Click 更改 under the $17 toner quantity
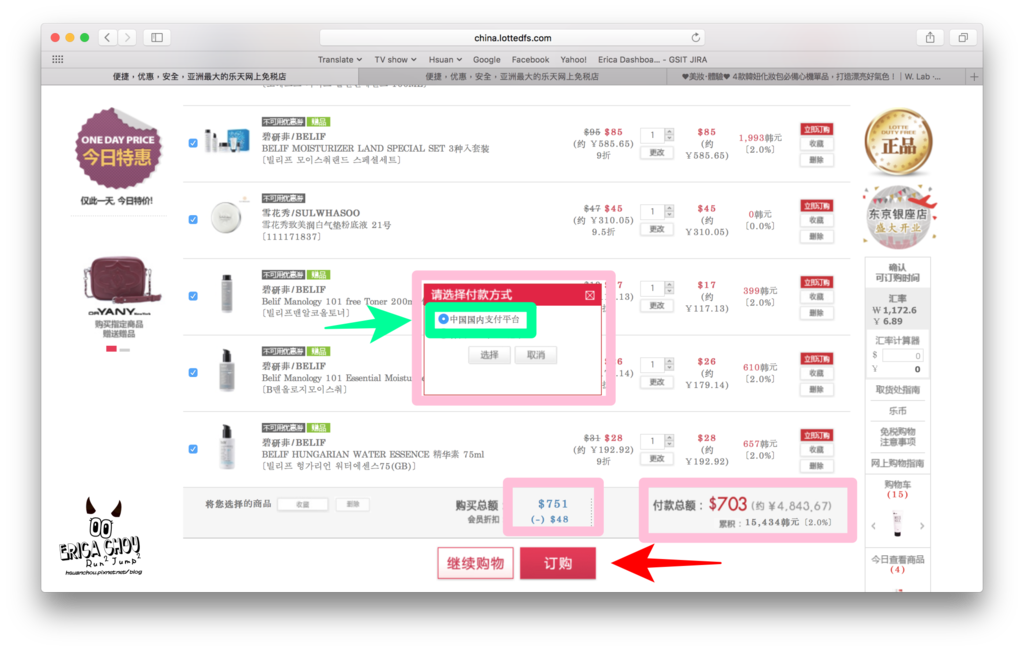This screenshot has width=1024, height=651. (x=657, y=306)
